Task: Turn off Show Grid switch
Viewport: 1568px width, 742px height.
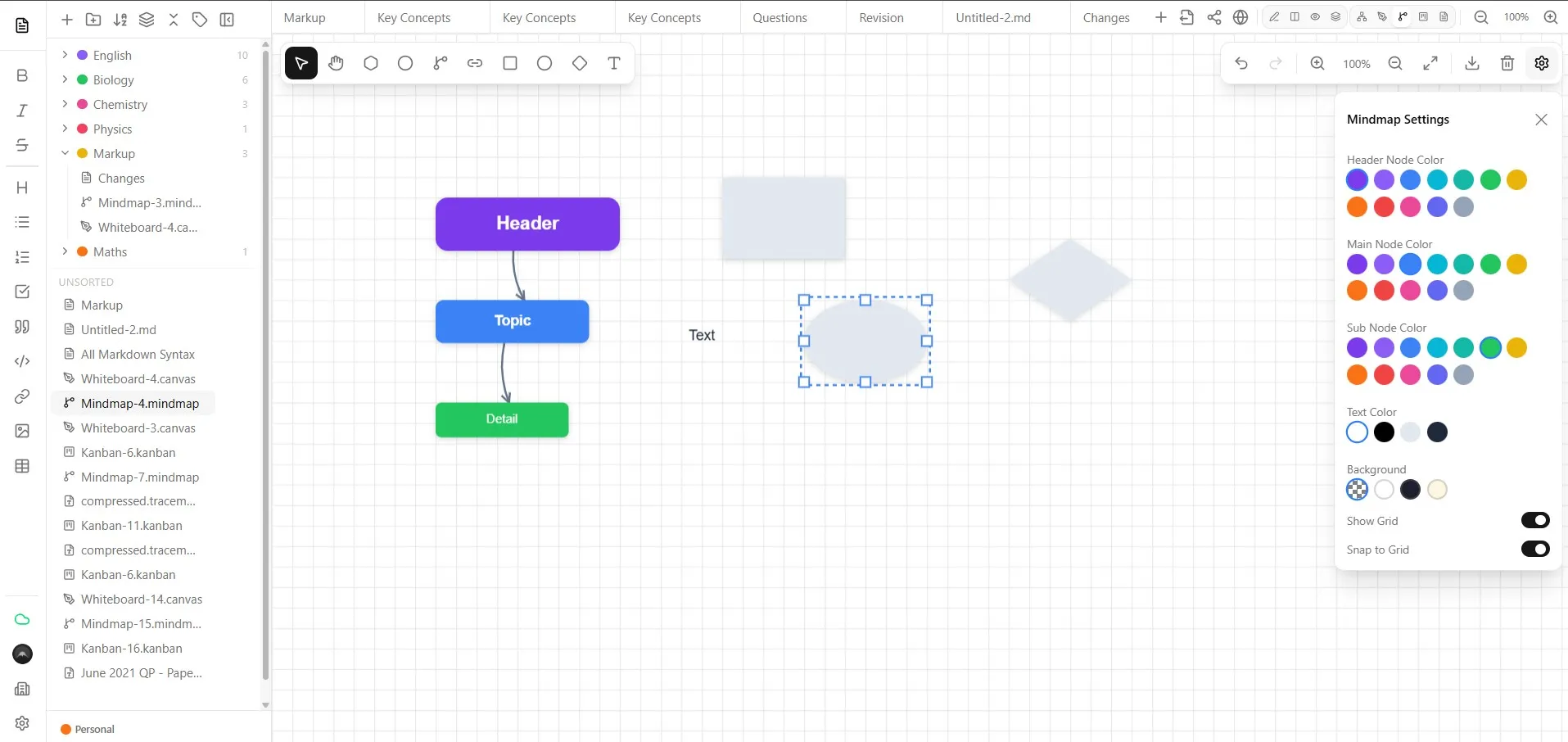Action: tap(1535, 520)
